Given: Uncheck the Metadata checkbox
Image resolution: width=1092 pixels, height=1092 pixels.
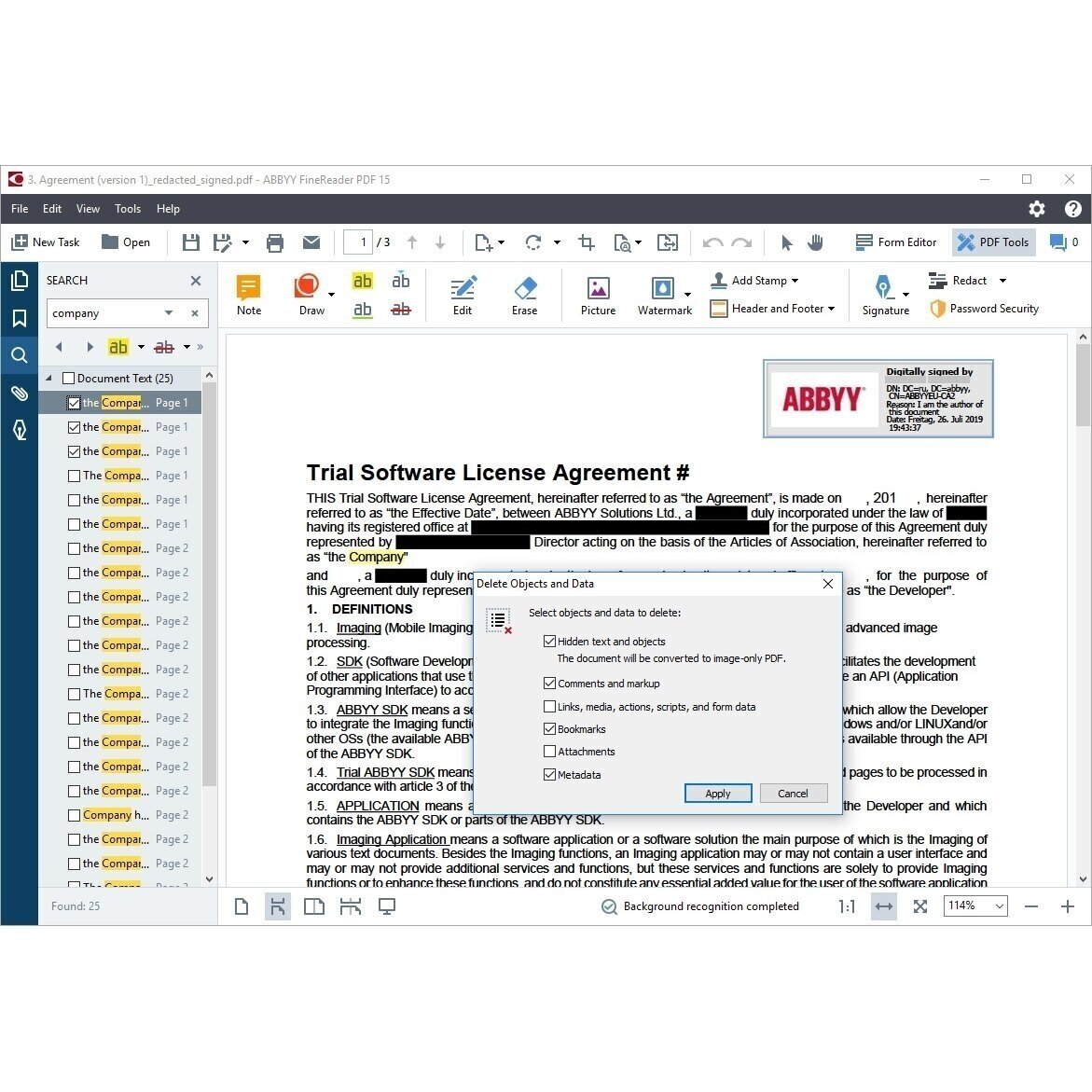Looking at the screenshot, I should pyautogui.click(x=549, y=774).
